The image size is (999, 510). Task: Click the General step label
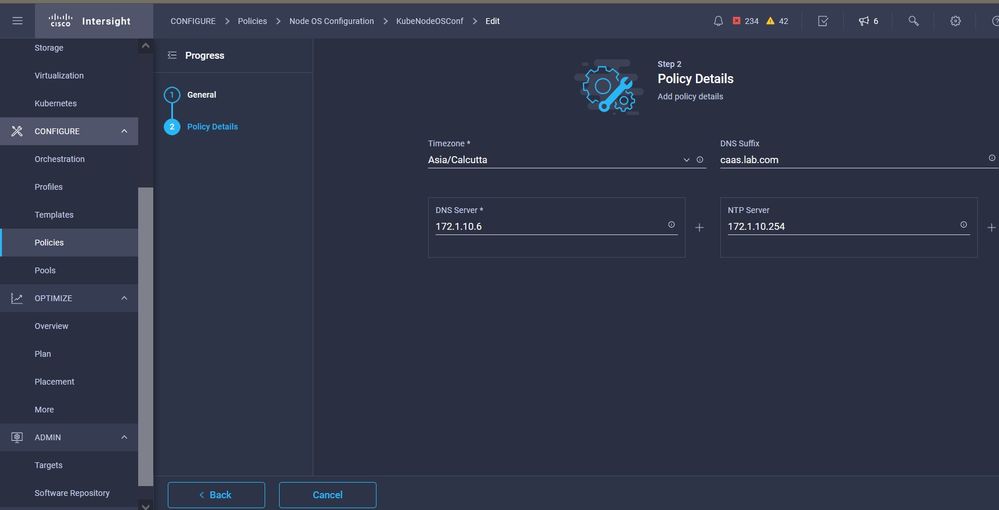pos(202,95)
